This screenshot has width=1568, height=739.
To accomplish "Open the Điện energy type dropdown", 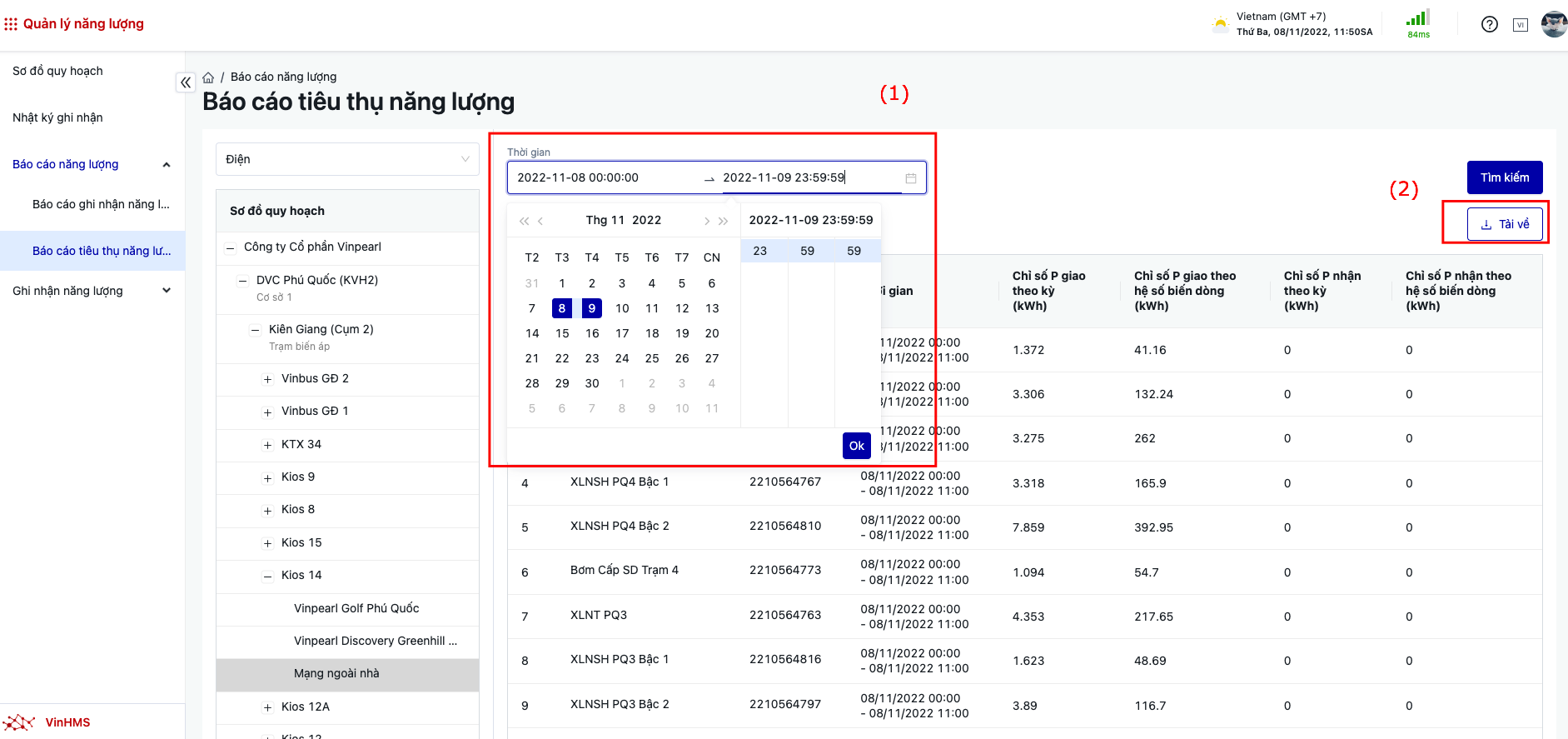I will tap(347, 159).
